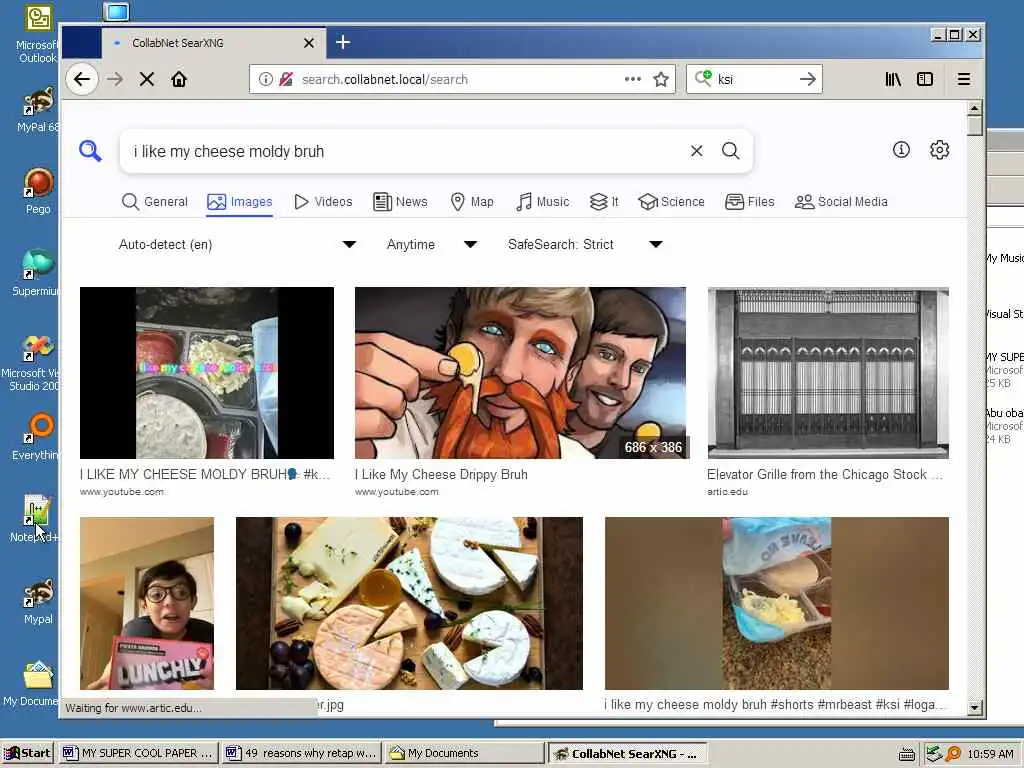Click the browser forward arrow
The height and width of the screenshot is (768, 1024).
click(115, 80)
